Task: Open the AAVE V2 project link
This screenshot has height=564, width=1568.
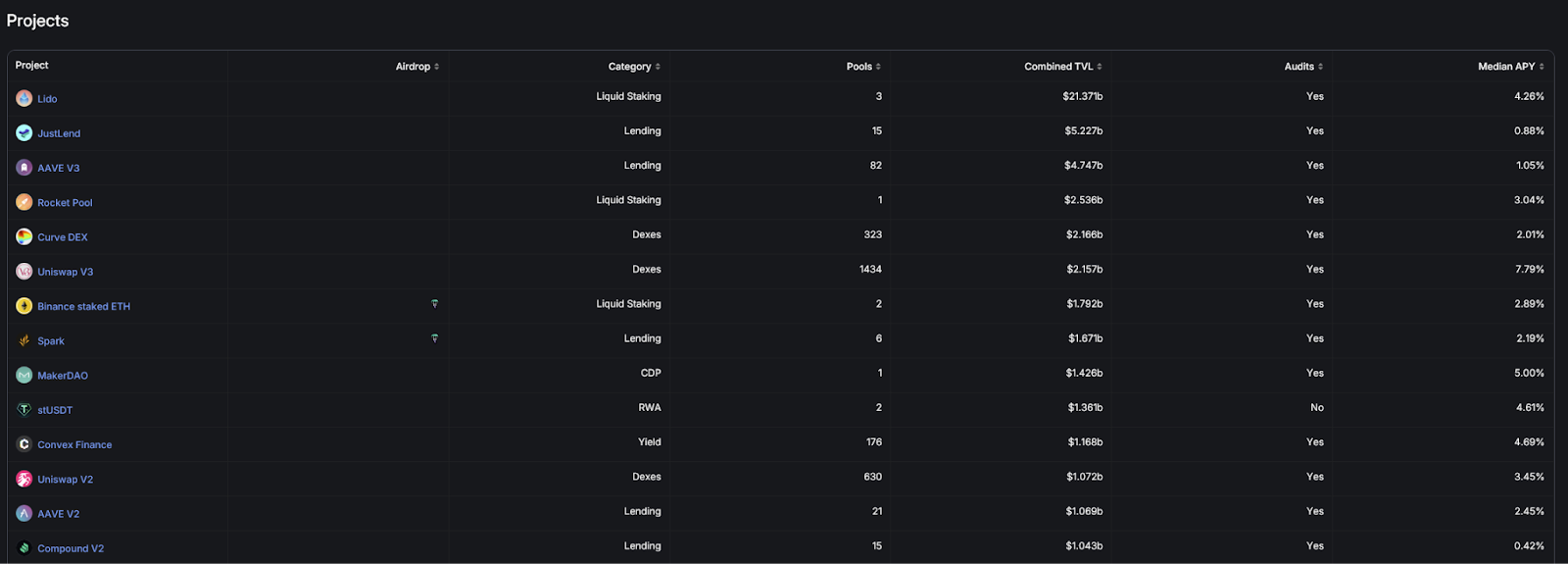Action: [x=59, y=514]
